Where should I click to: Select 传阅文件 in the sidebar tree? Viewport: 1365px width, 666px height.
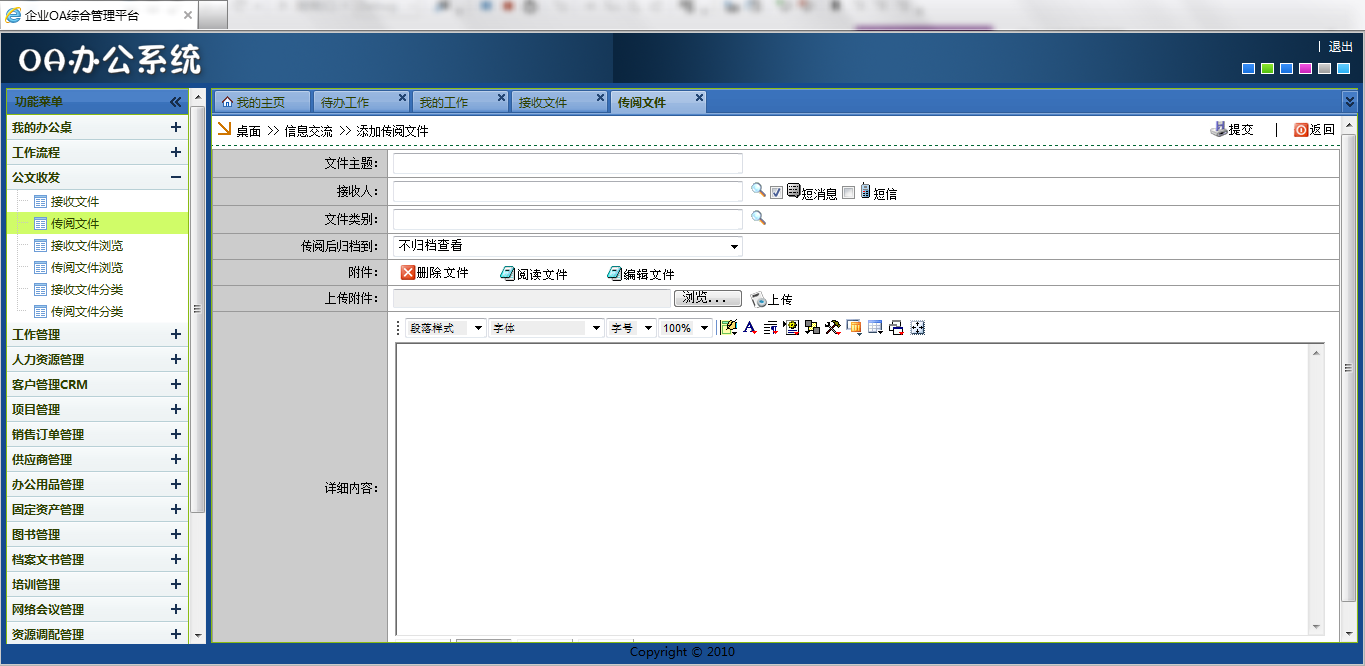click(x=75, y=224)
